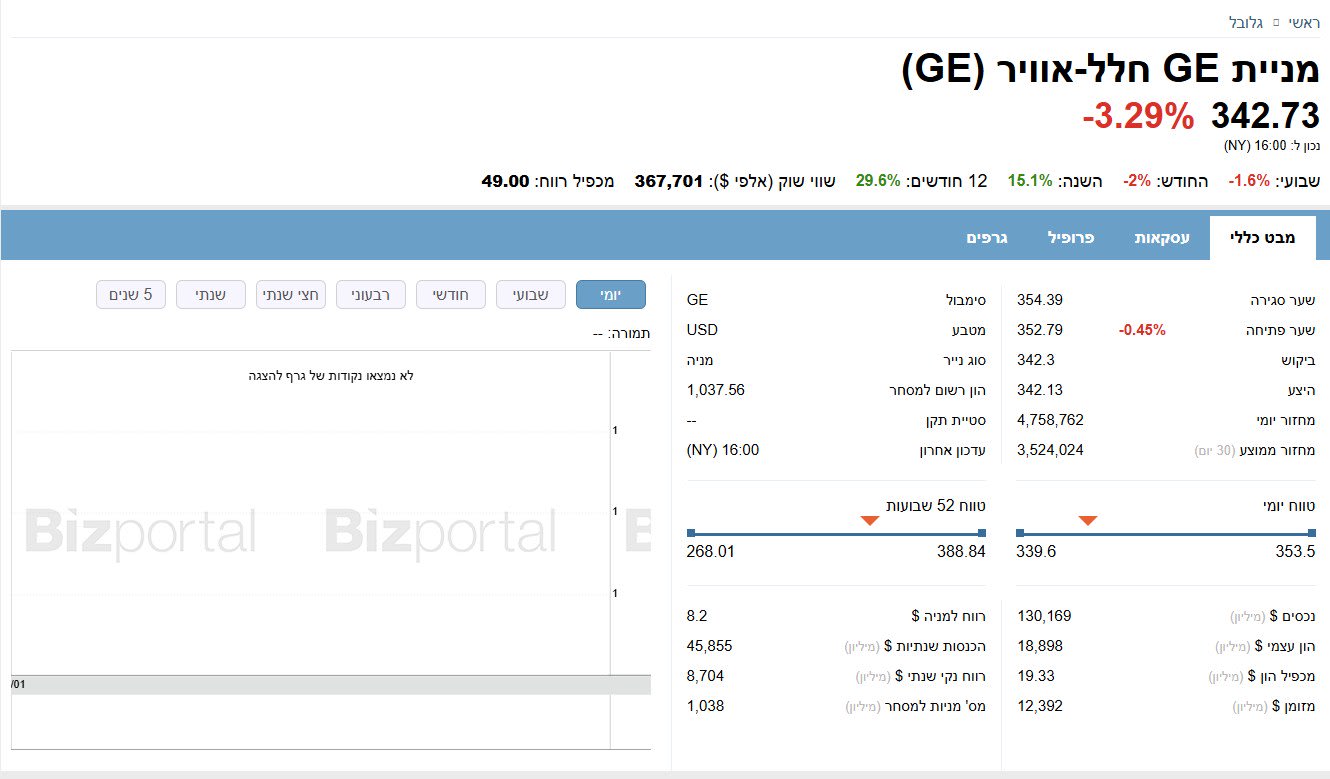
Task: Click the 52-week low value 268.01
Action: click(x=710, y=552)
